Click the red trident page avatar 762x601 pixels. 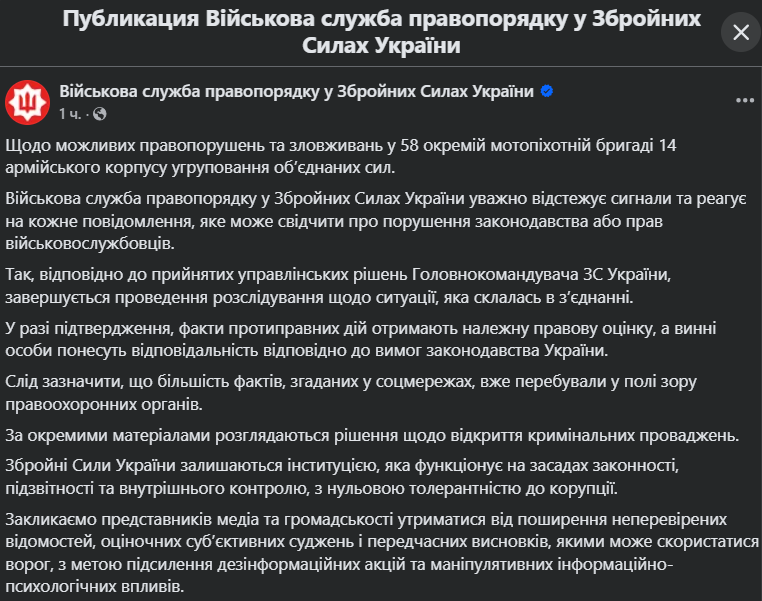click(x=27, y=101)
